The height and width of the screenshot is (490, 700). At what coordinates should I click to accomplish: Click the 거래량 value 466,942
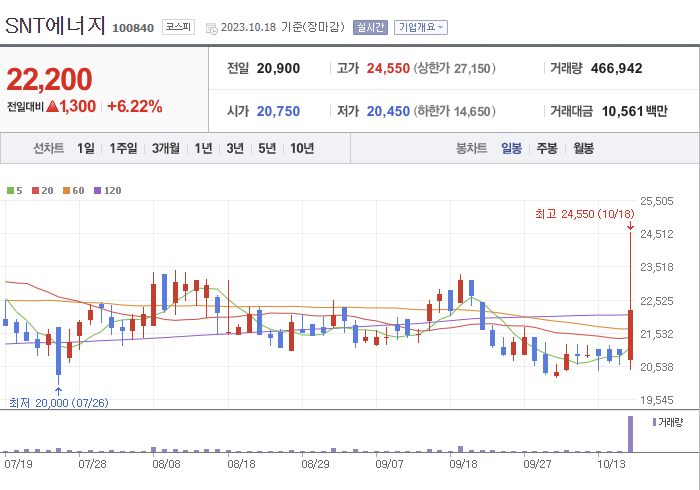617,68
